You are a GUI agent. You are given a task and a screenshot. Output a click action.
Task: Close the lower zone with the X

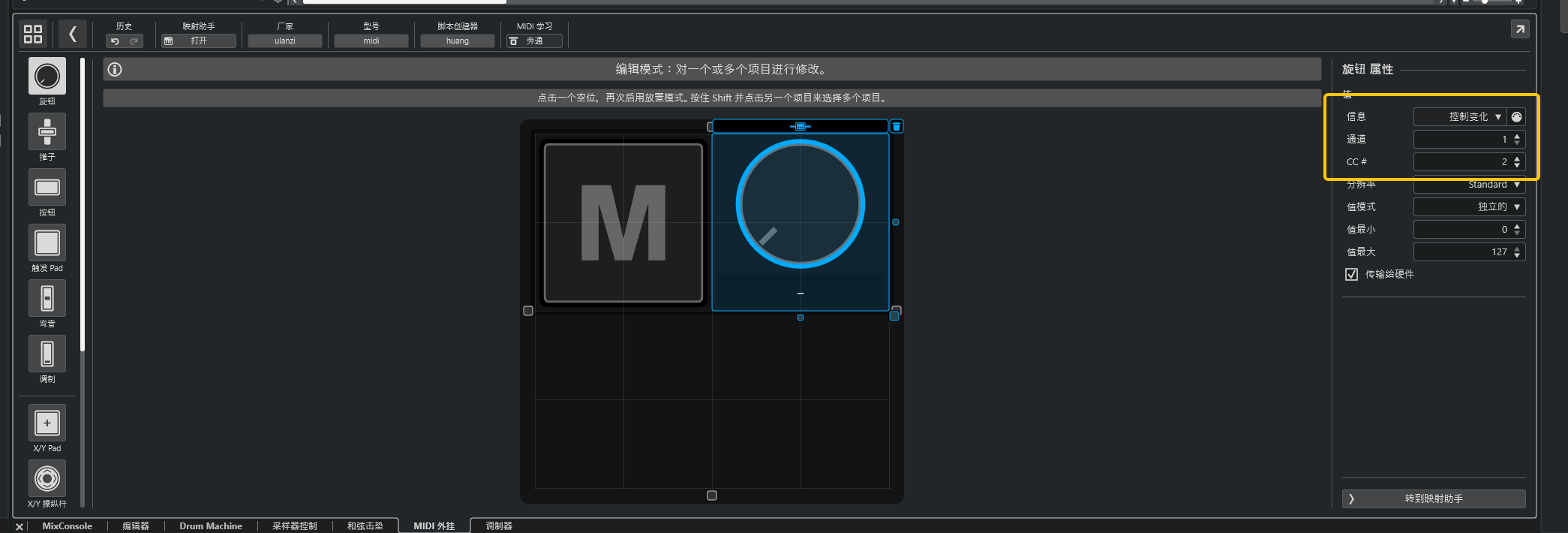click(20, 526)
